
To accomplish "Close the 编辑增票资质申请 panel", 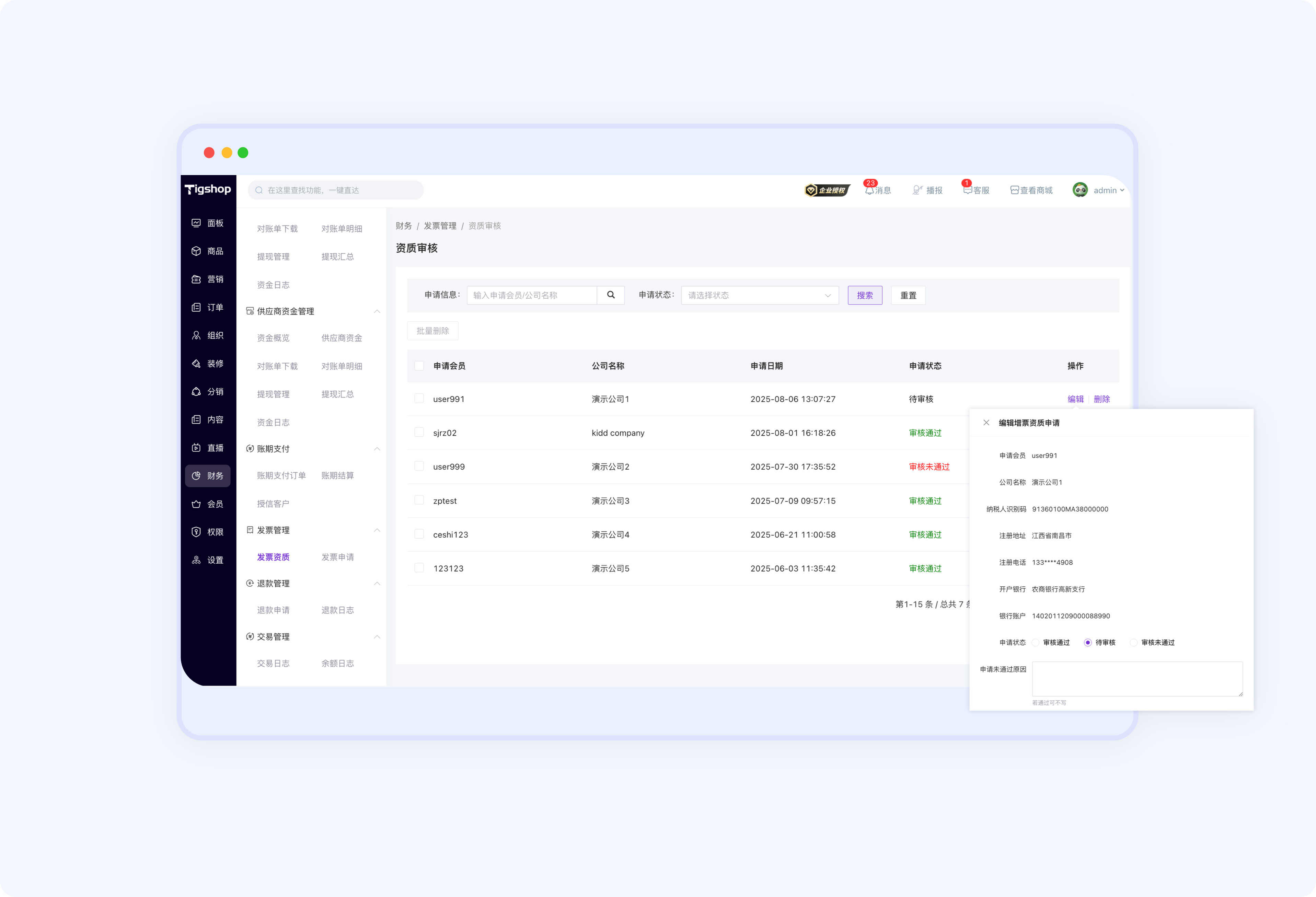I will [x=986, y=423].
